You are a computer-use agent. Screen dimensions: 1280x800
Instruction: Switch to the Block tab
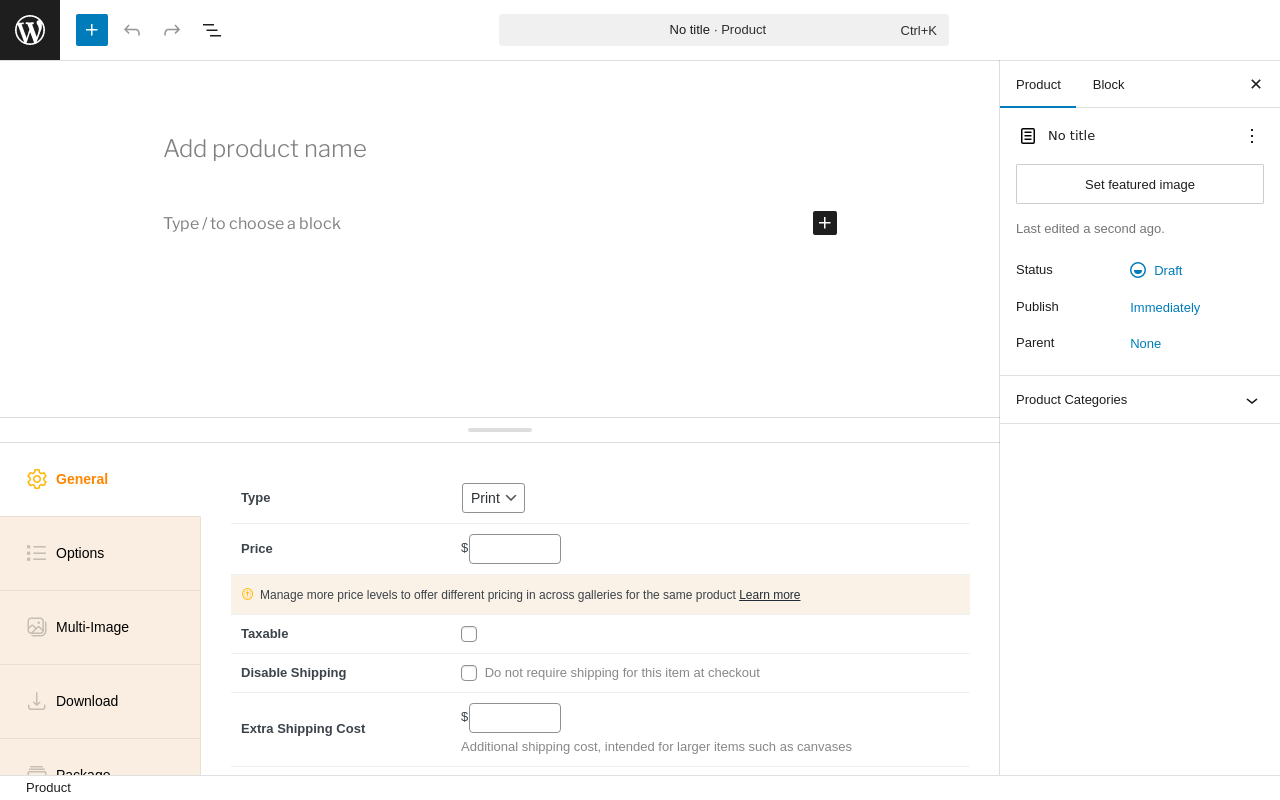(x=1108, y=84)
